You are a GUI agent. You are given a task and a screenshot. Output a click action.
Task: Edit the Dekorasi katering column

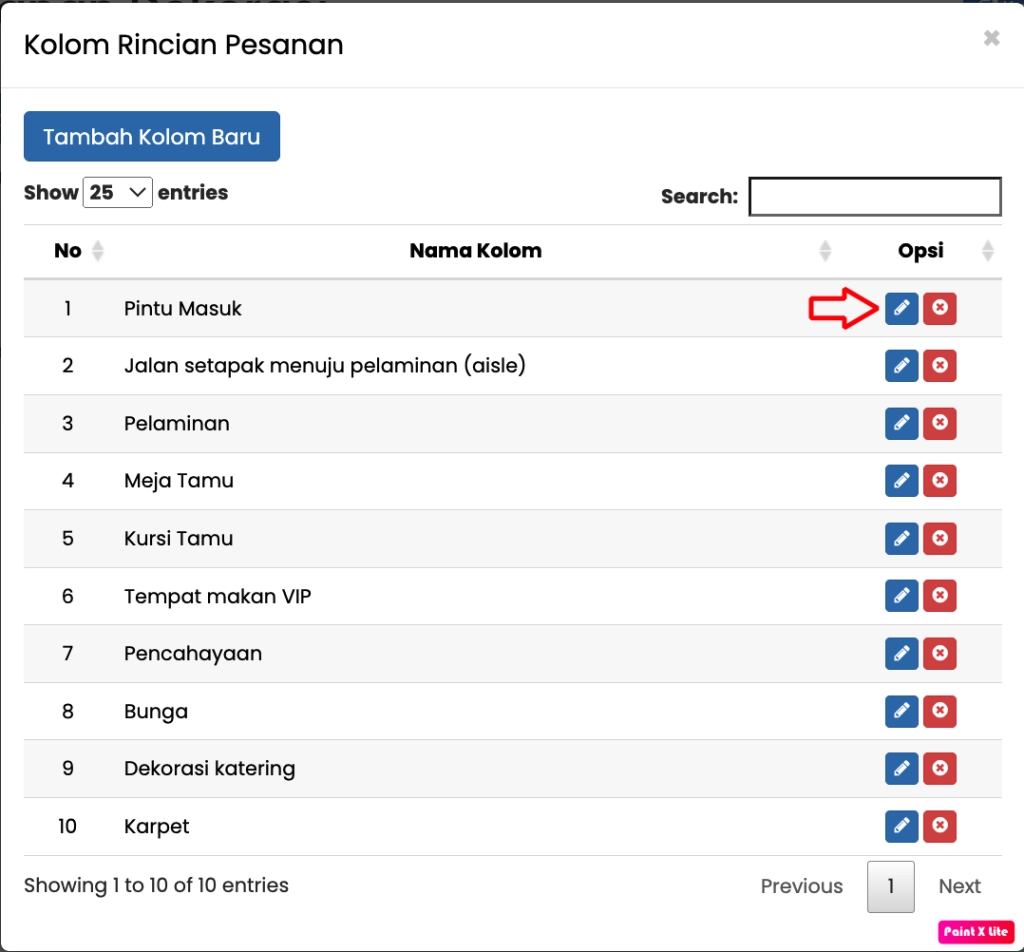pyautogui.click(x=901, y=769)
